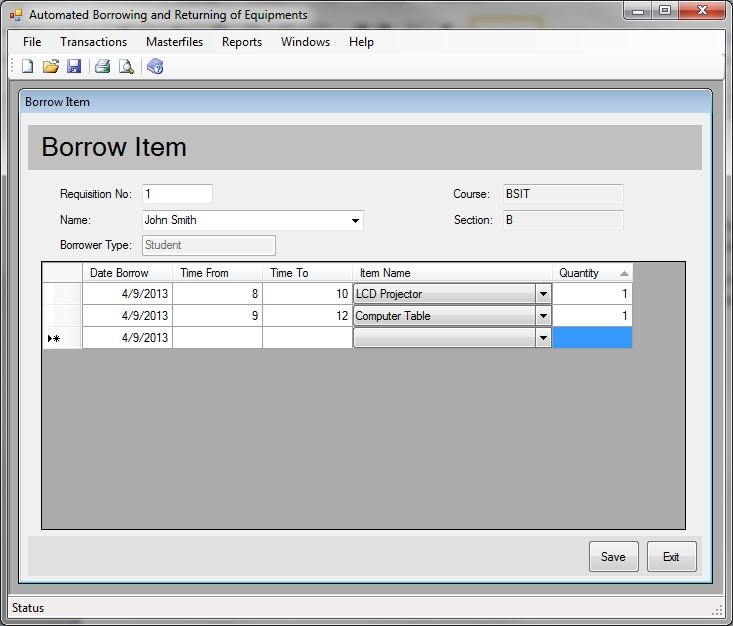Open the Masterfiles menu
The width and height of the screenshot is (733, 626).
tap(174, 42)
